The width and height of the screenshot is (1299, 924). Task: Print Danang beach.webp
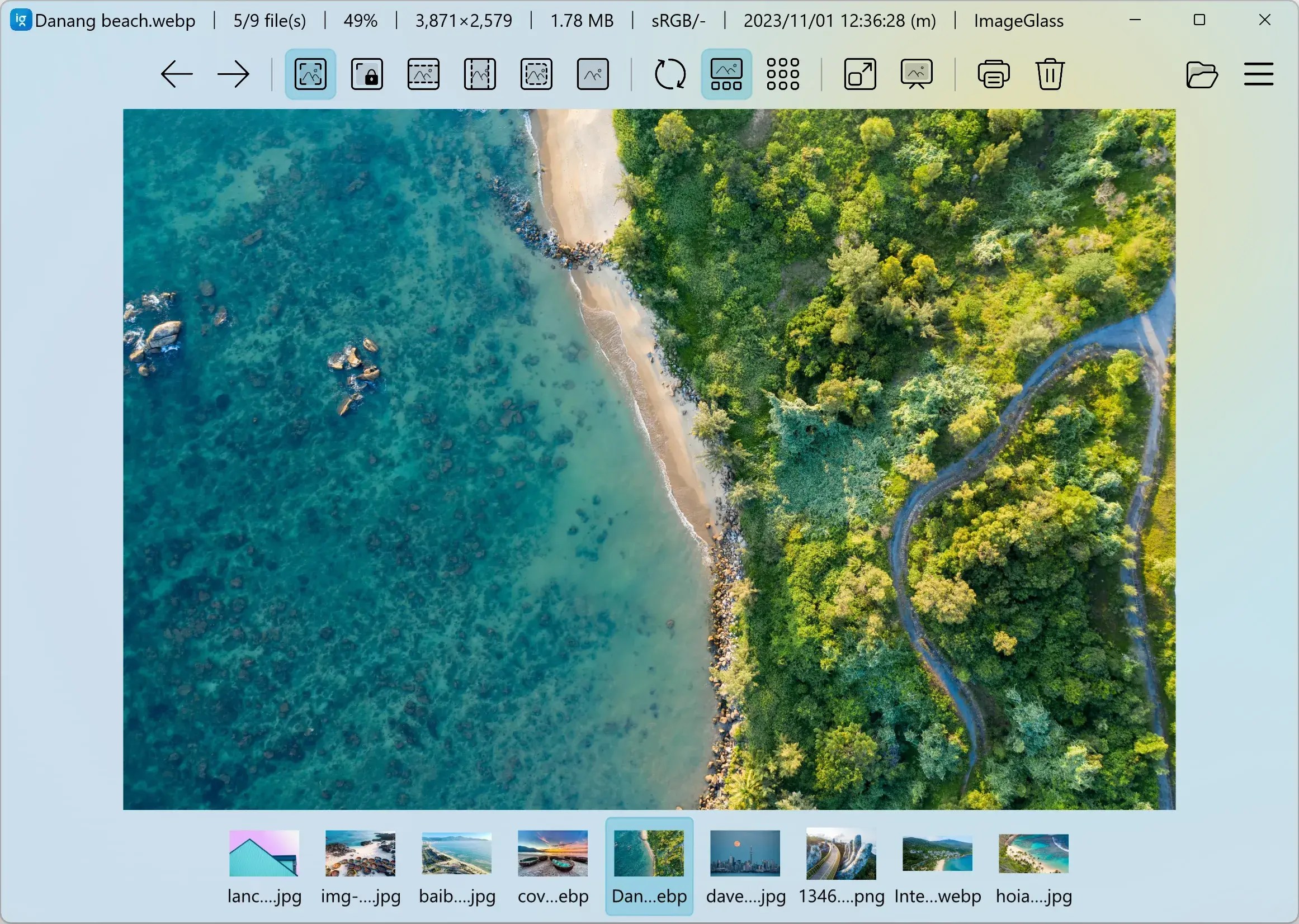pos(993,74)
